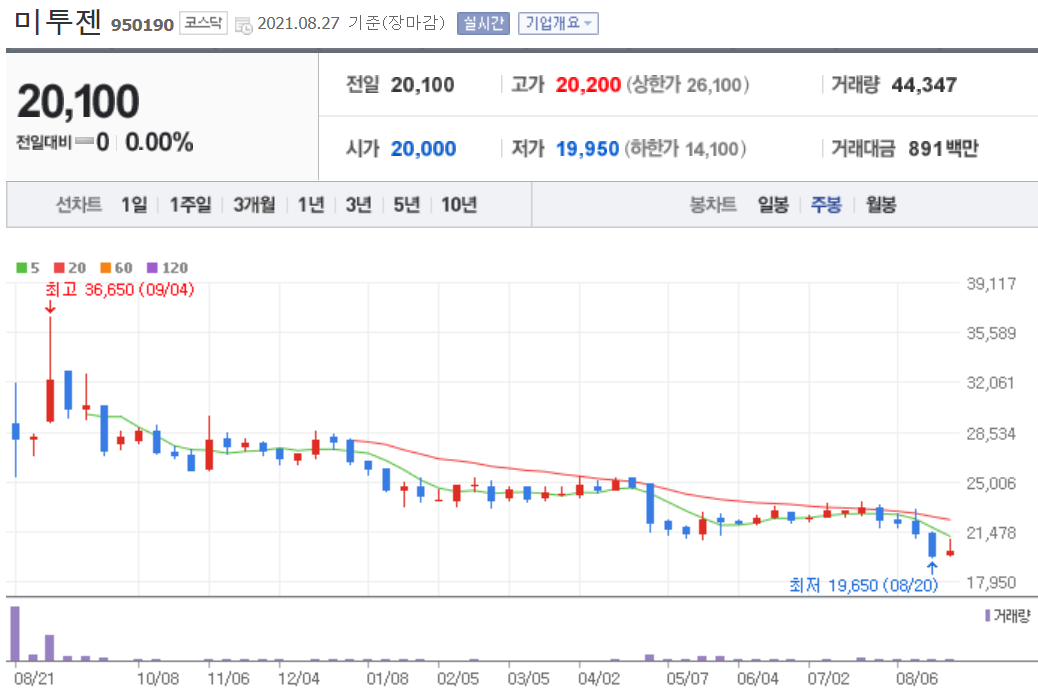Click the 39,117 price axis label
Image resolution: width=1038 pixels, height=697 pixels.
click(x=991, y=284)
